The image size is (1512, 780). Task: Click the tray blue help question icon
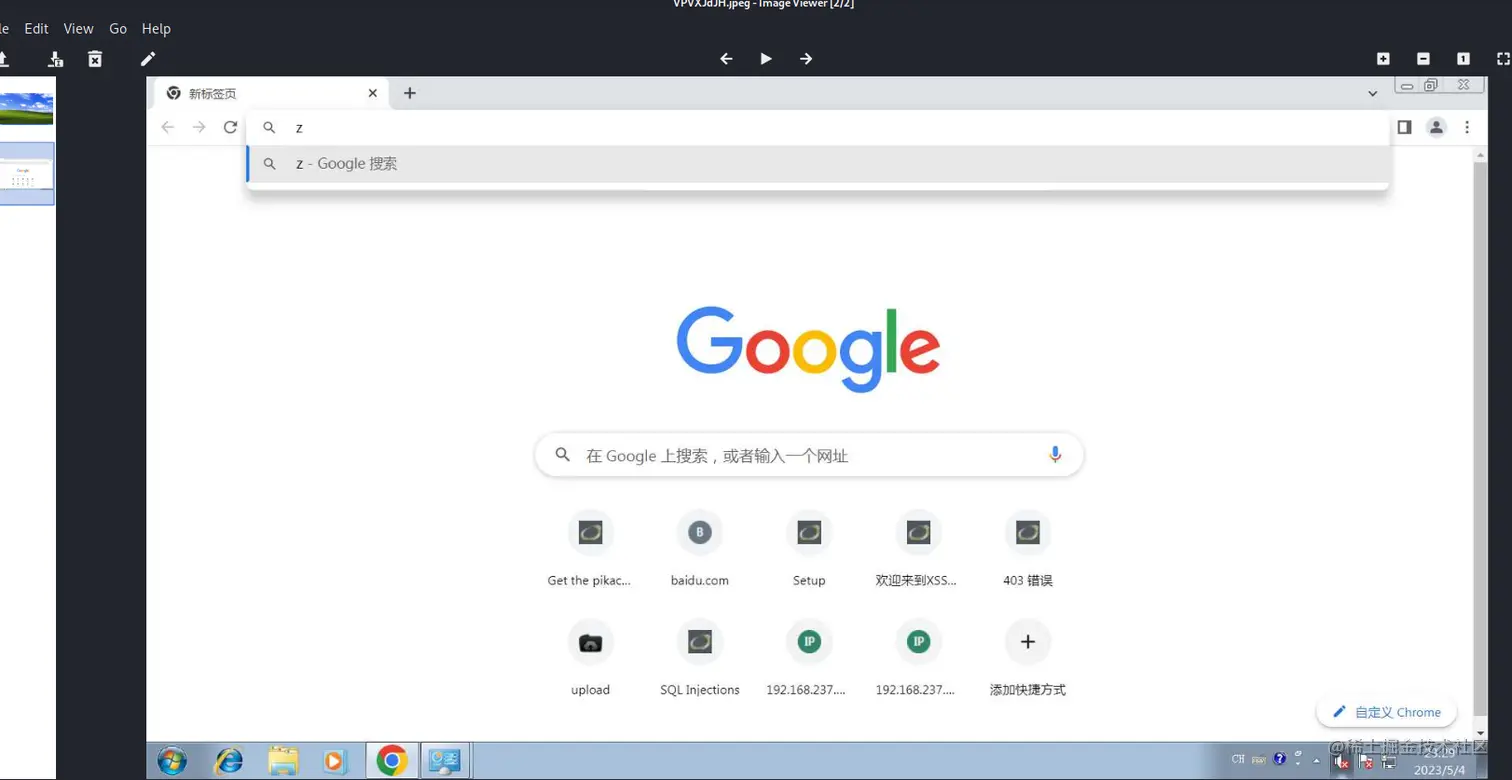click(x=1279, y=759)
